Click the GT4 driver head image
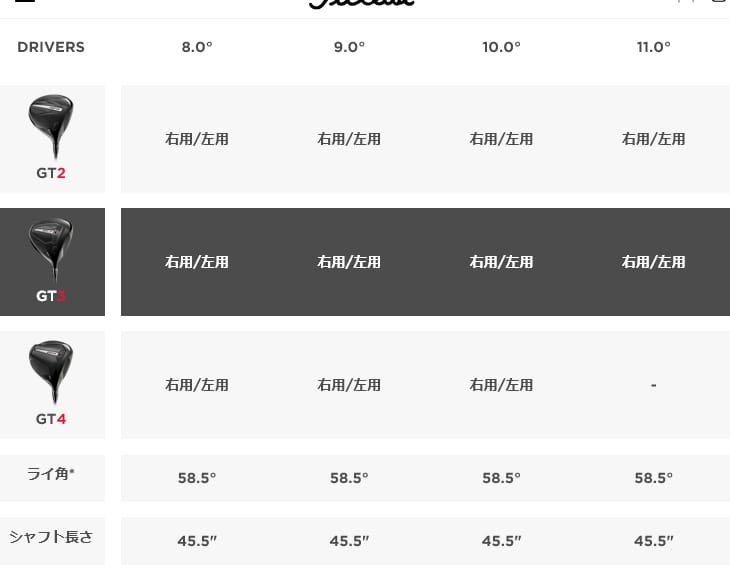Screen dimensions: 730x579 point(50,370)
